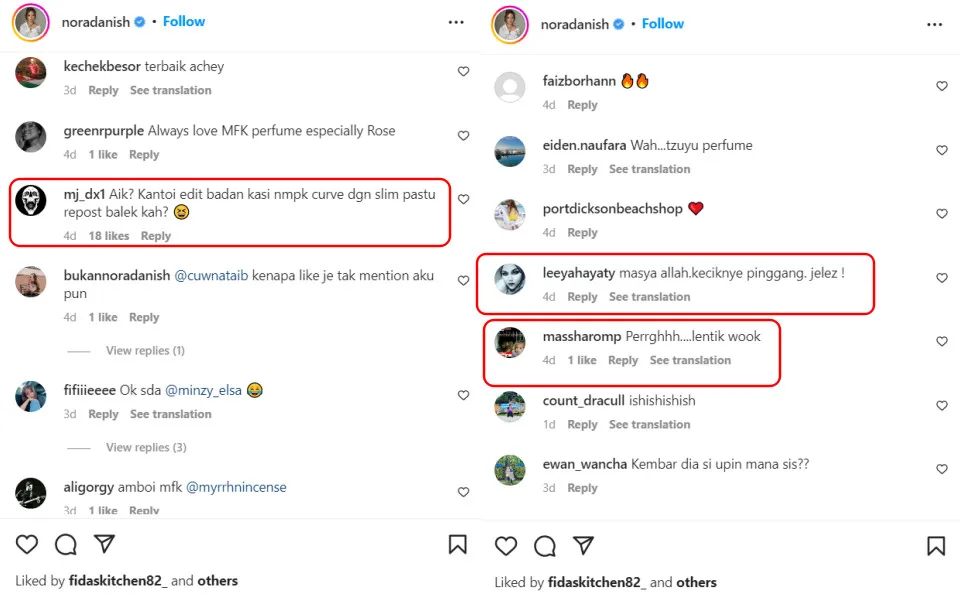Like greenrpurple's comment with the heart

(463, 136)
